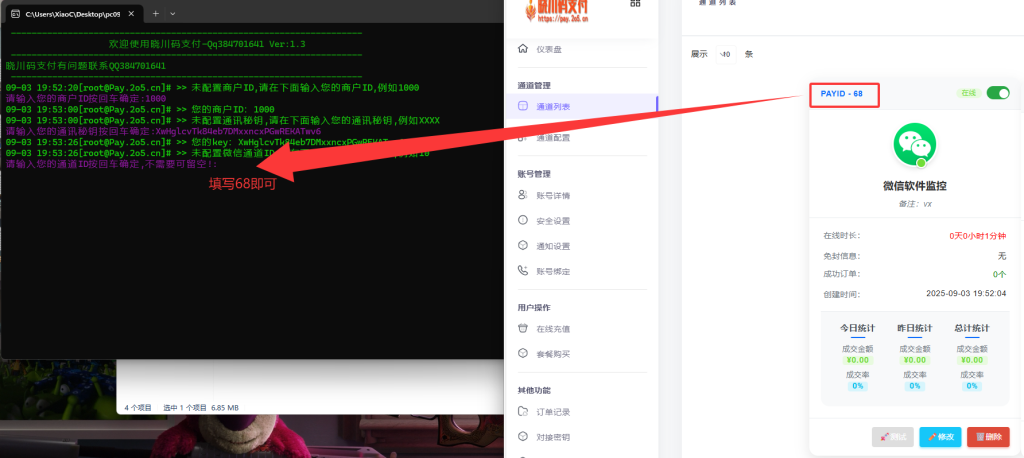This screenshot has width=1024, height=458.
Task: Click the page size entries input
Action: 726,54
